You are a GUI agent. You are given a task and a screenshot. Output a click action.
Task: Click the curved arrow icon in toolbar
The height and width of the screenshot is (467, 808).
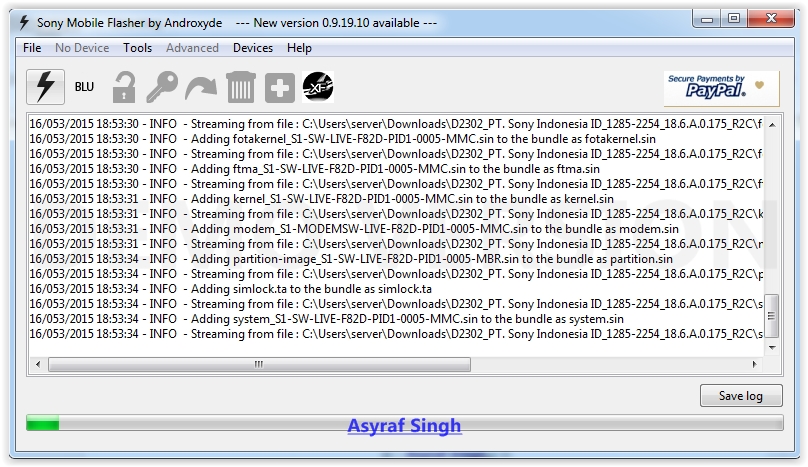pyautogui.click(x=201, y=88)
